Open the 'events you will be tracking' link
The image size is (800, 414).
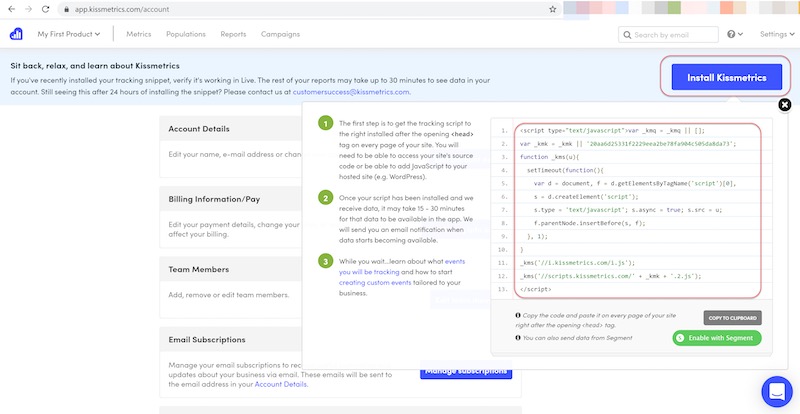(x=402, y=266)
